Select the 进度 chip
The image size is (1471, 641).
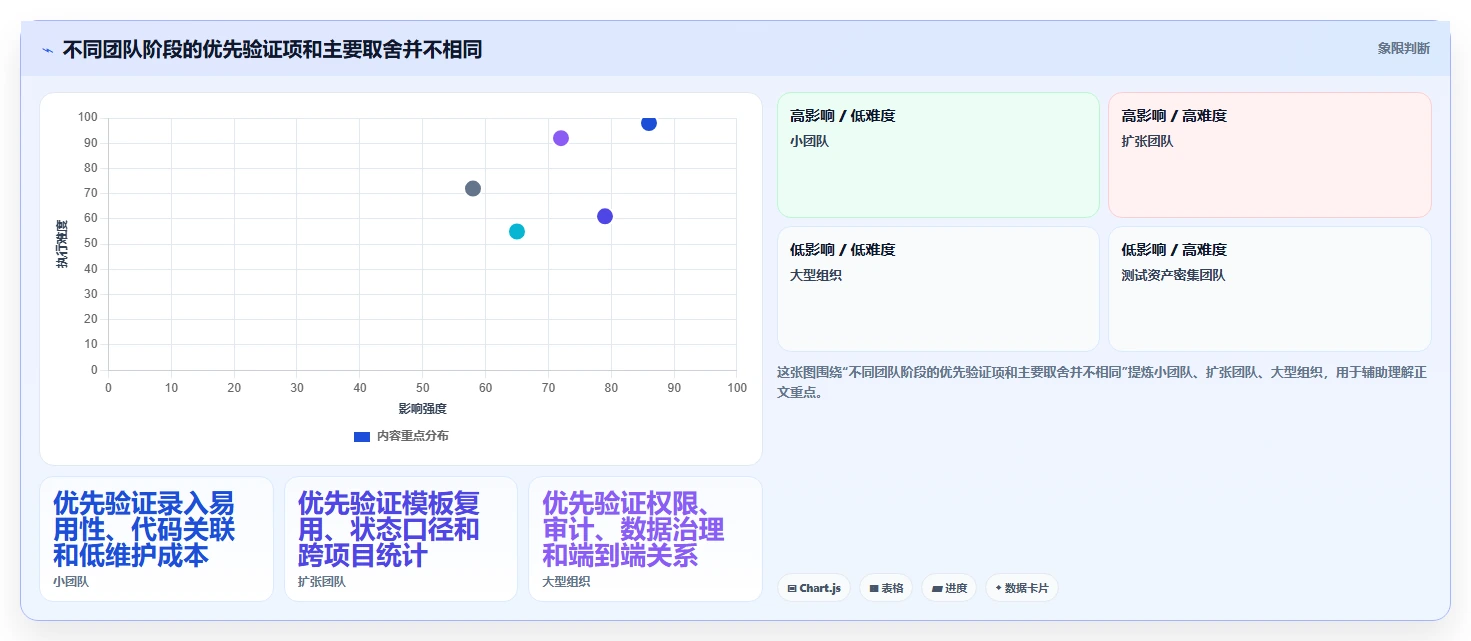tap(949, 588)
